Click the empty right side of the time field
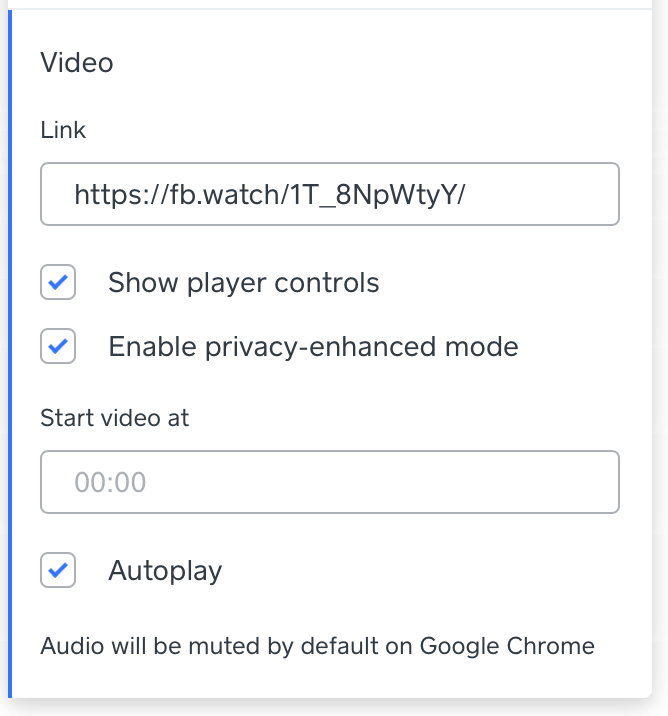This screenshot has height=716, width=668. (381, 482)
